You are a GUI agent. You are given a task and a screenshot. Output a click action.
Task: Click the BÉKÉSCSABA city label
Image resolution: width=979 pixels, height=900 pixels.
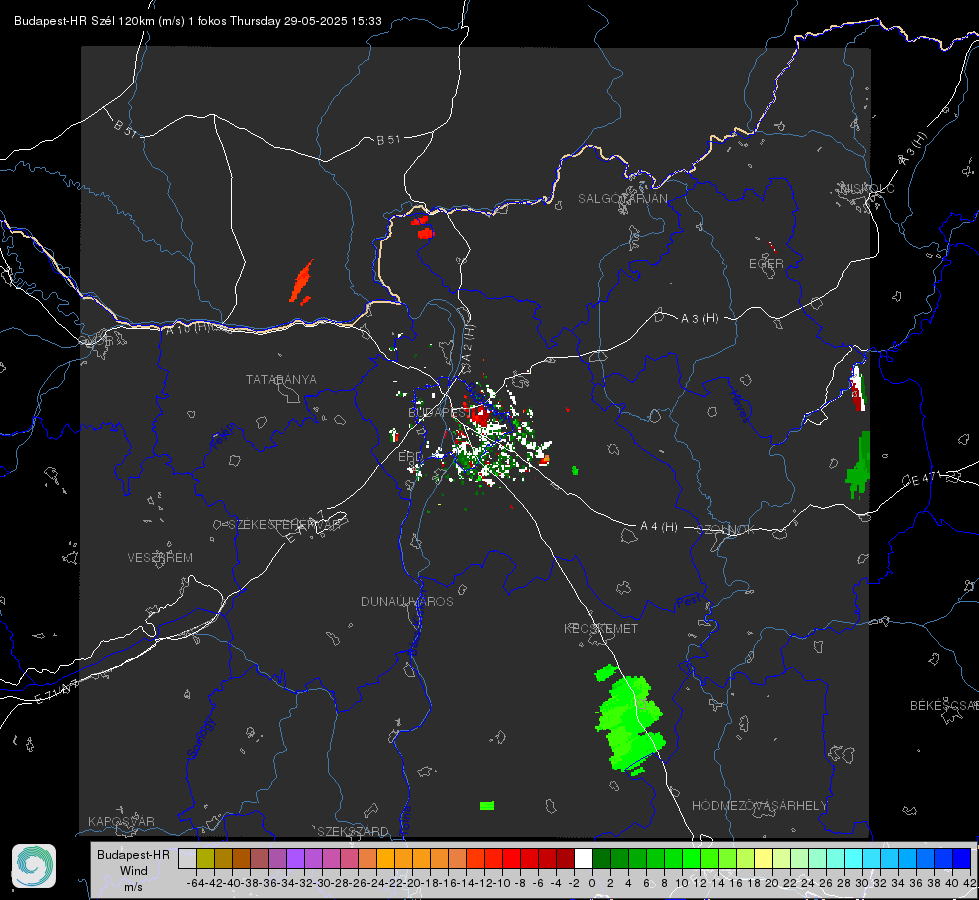tap(944, 706)
